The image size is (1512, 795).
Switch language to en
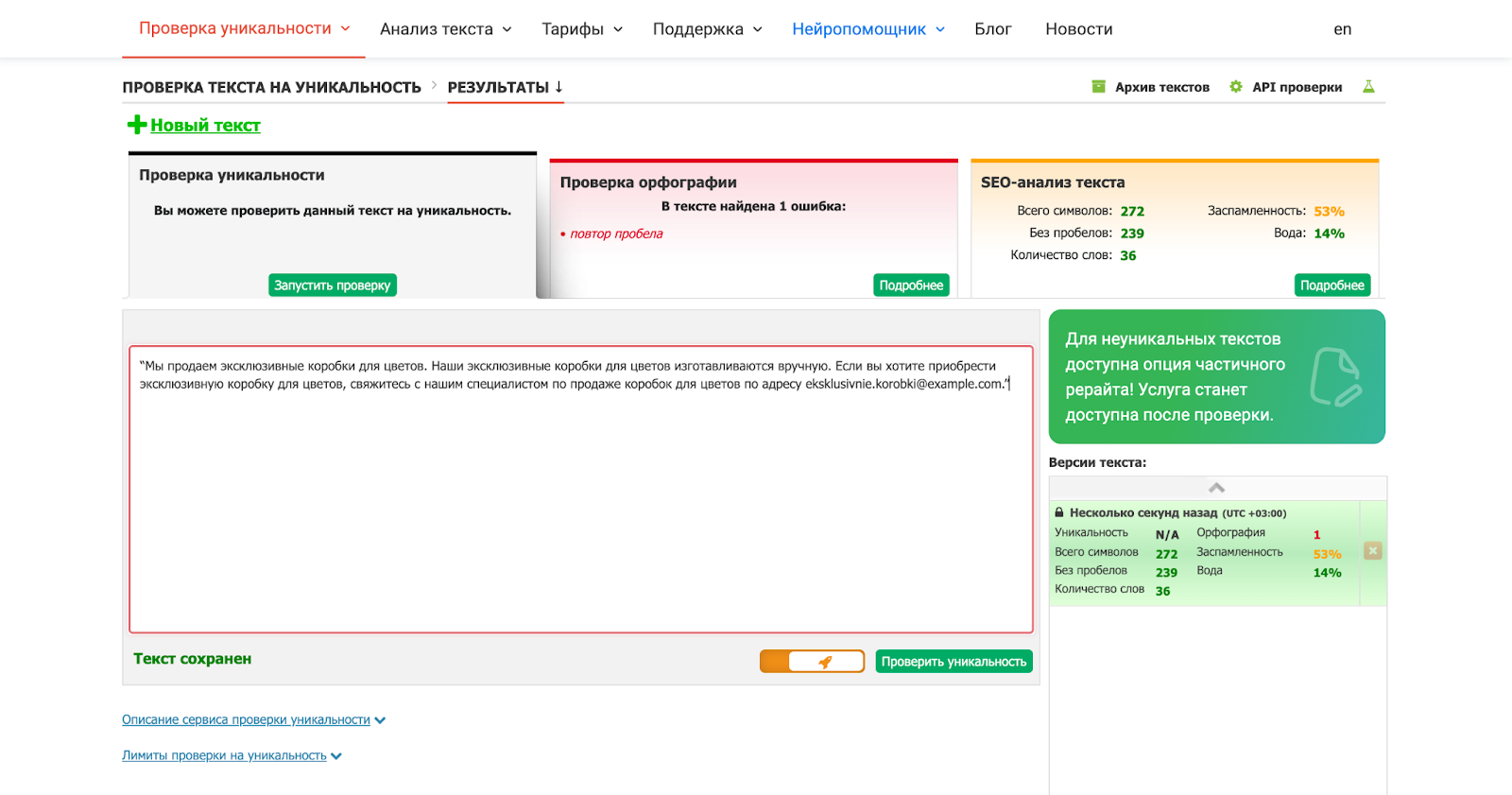click(x=1342, y=29)
